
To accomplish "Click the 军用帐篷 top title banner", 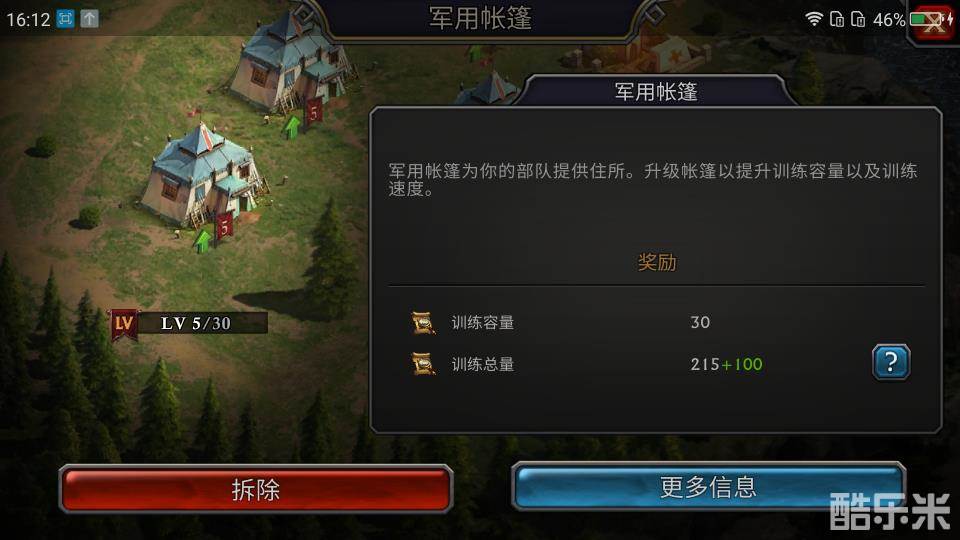I will tap(480, 18).
